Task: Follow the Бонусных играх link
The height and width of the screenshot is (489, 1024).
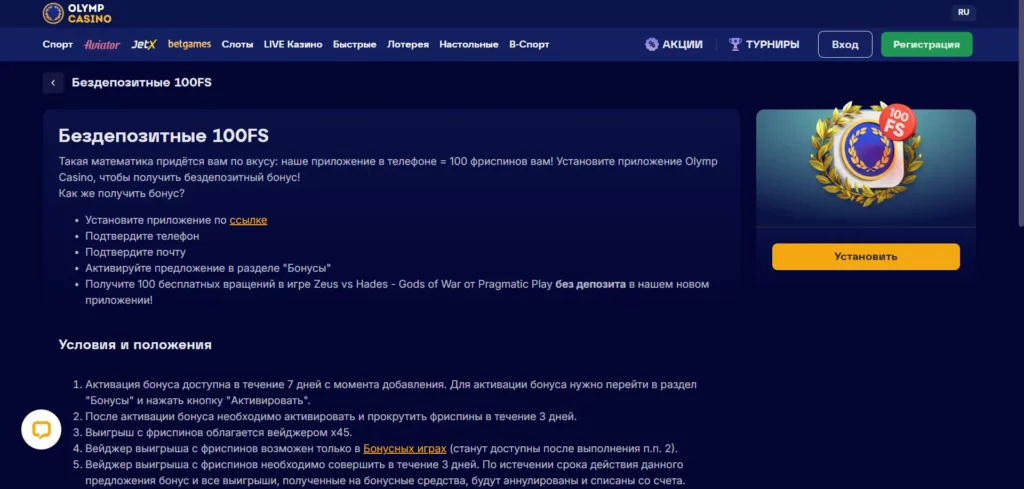Action: click(x=405, y=449)
